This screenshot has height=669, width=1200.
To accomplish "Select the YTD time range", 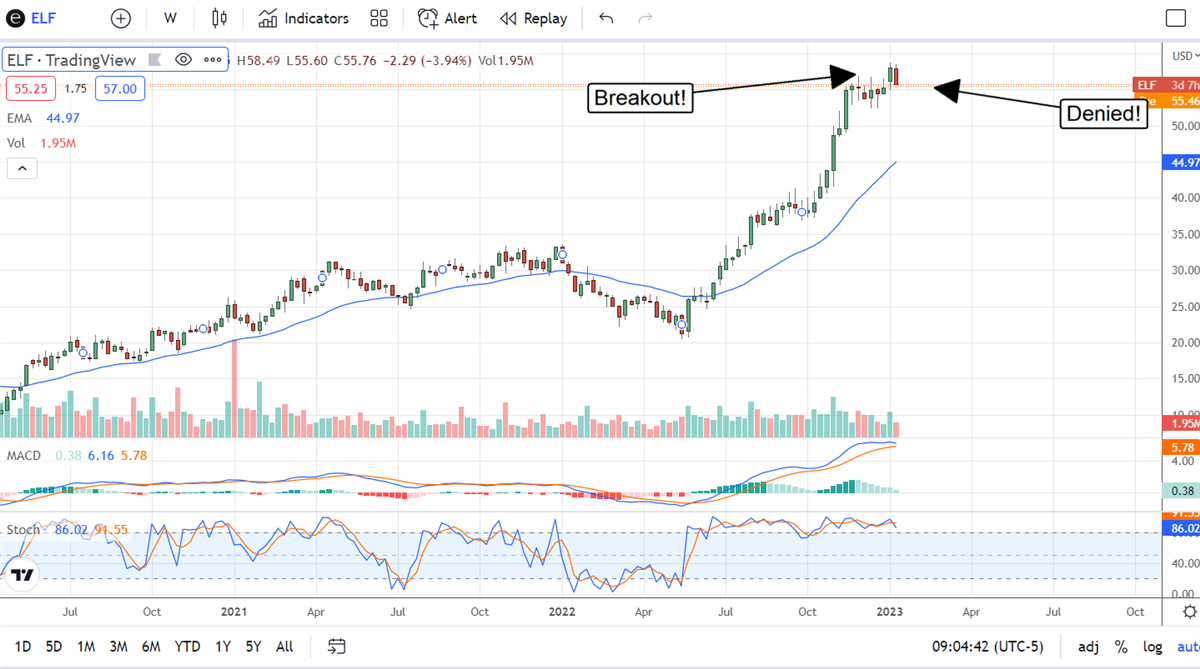I will pyautogui.click(x=187, y=646).
